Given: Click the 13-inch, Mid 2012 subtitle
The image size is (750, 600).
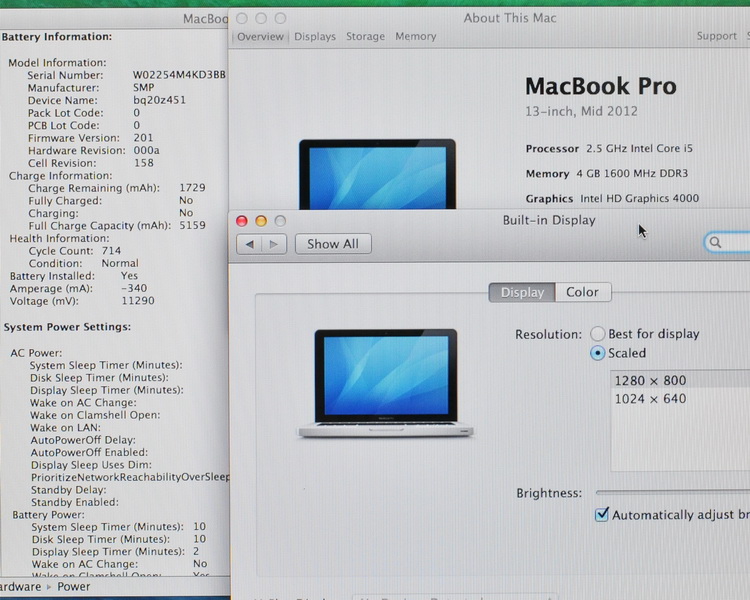Looking at the screenshot, I should point(581,111).
